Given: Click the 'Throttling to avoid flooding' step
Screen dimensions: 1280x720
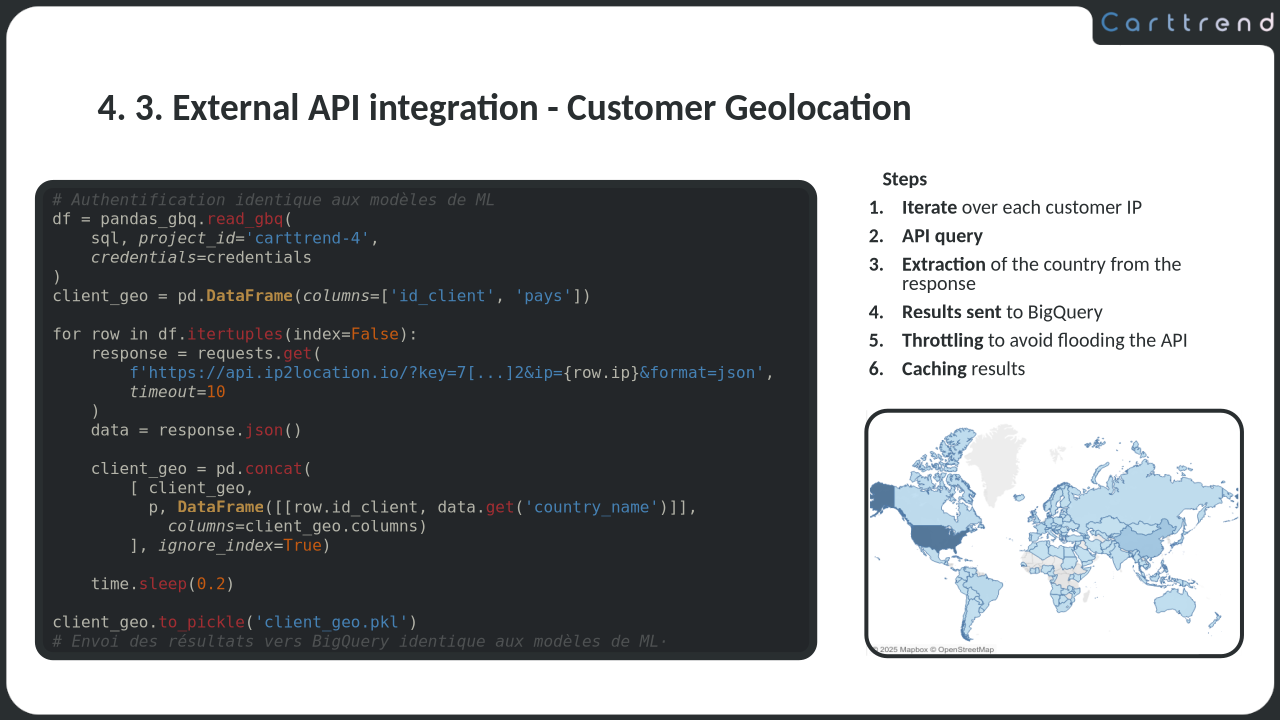Looking at the screenshot, I should click(1043, 340).
